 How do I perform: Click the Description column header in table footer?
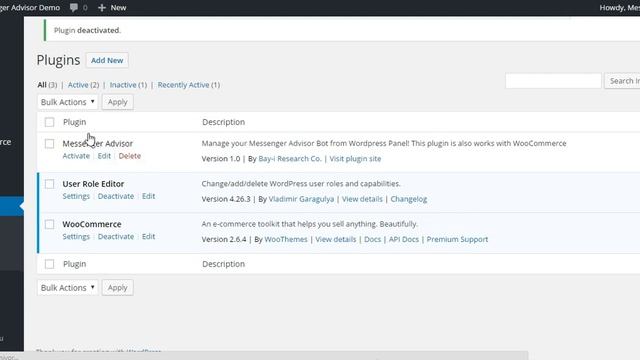coord(224,264)
